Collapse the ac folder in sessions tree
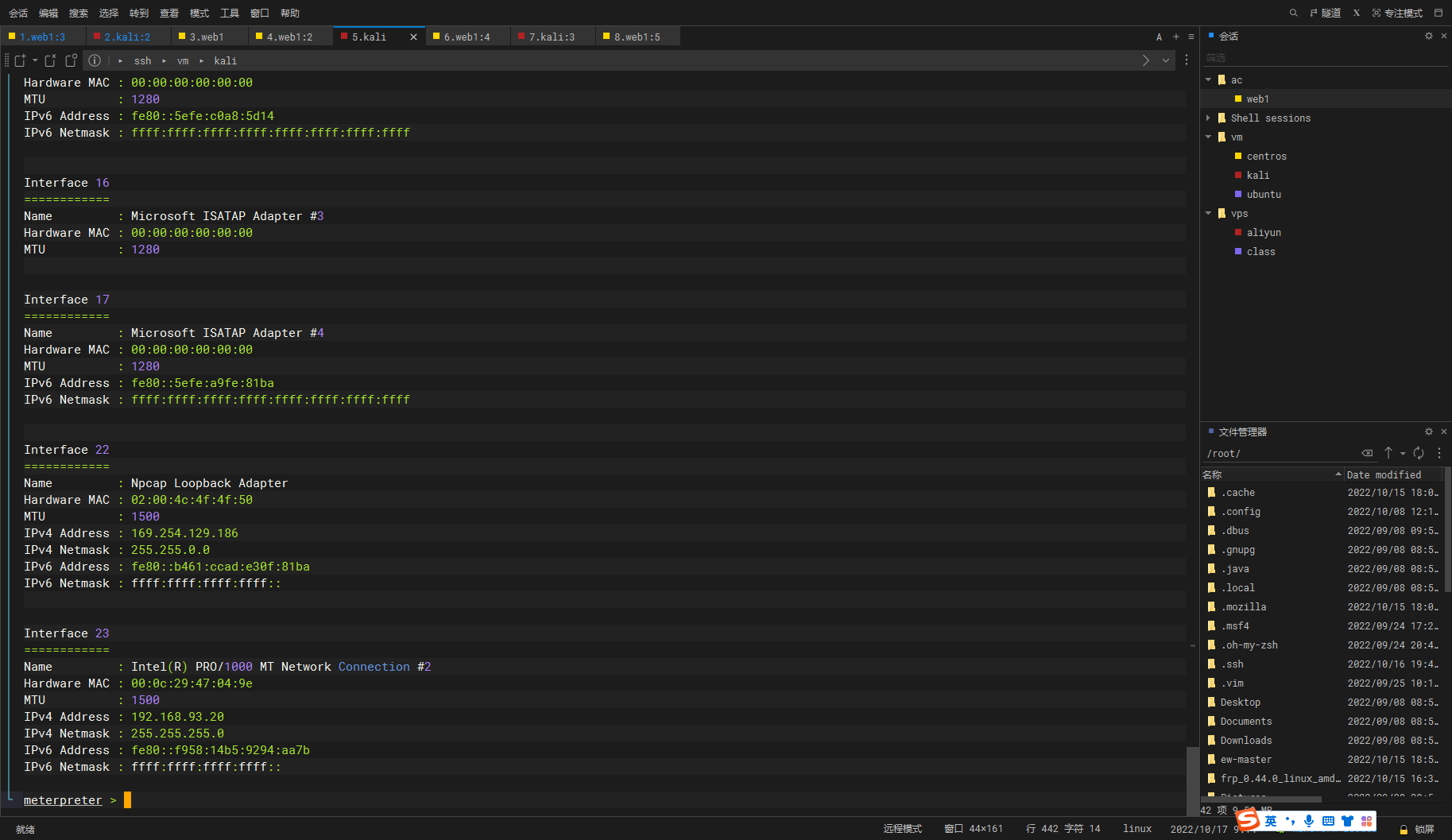Image resolution: width=1452 pixels, height=840 pixels. (1208, 79)
